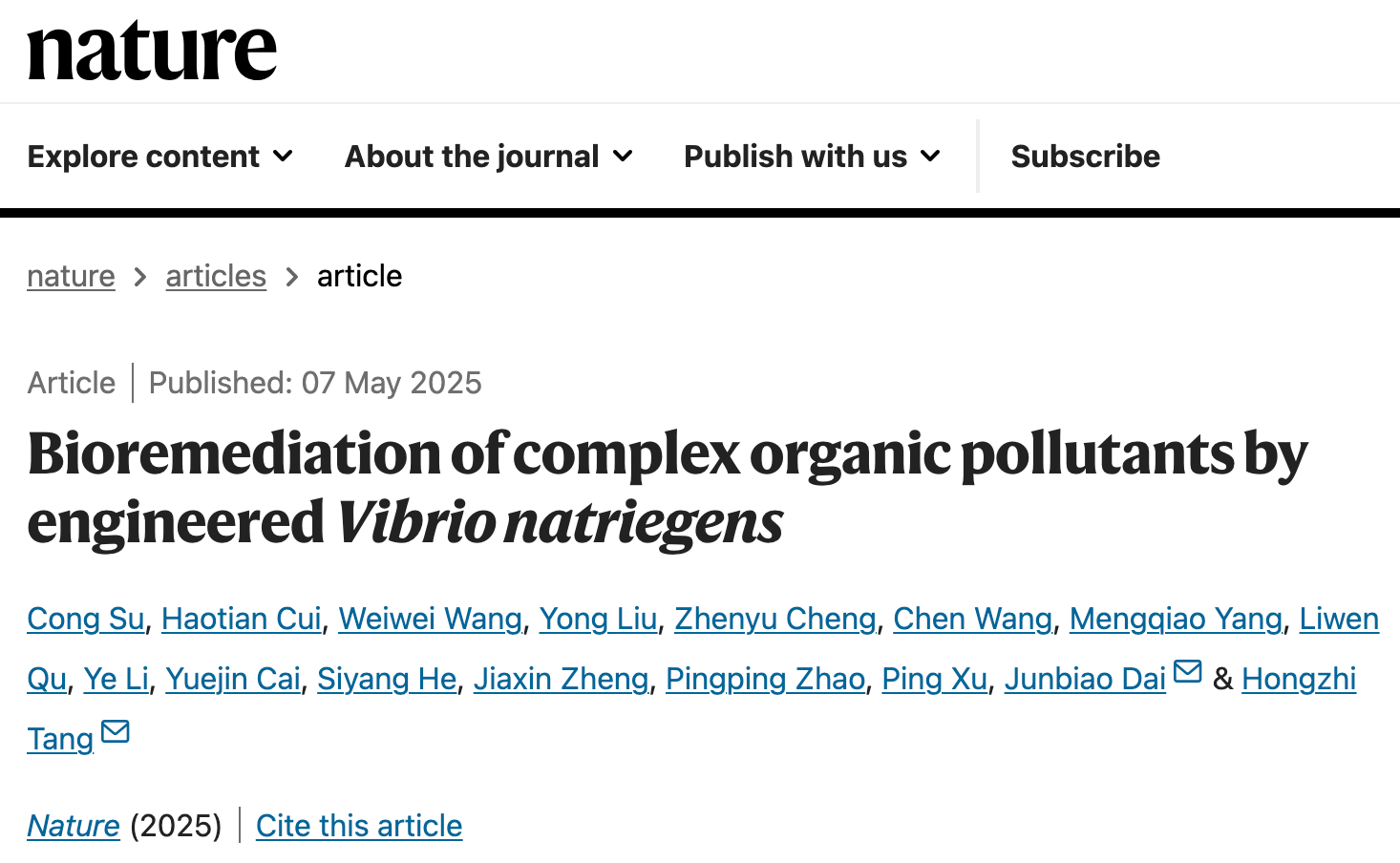Open the About the journal menu
This screenshot has height=863, width=1400.
click(x=488, y=157)
